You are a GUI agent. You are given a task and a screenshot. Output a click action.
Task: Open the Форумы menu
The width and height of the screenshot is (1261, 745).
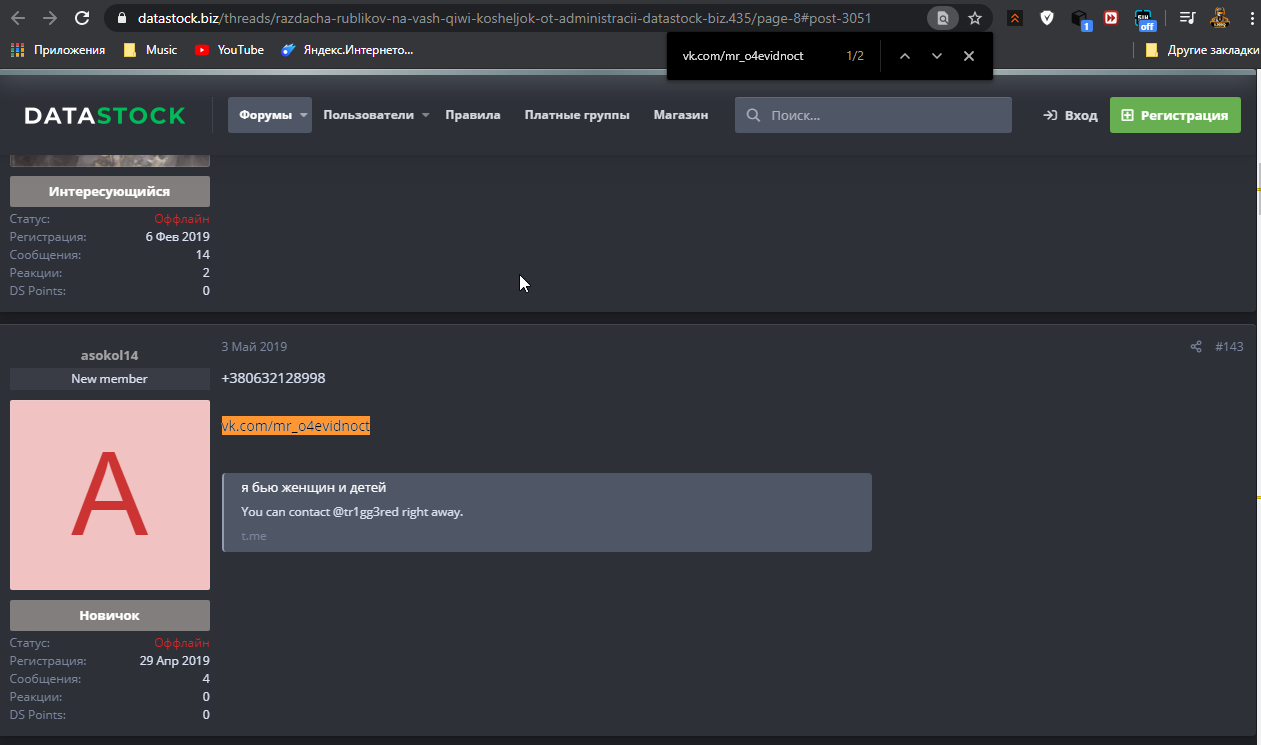pyautogui.click(x=265, y=115)
